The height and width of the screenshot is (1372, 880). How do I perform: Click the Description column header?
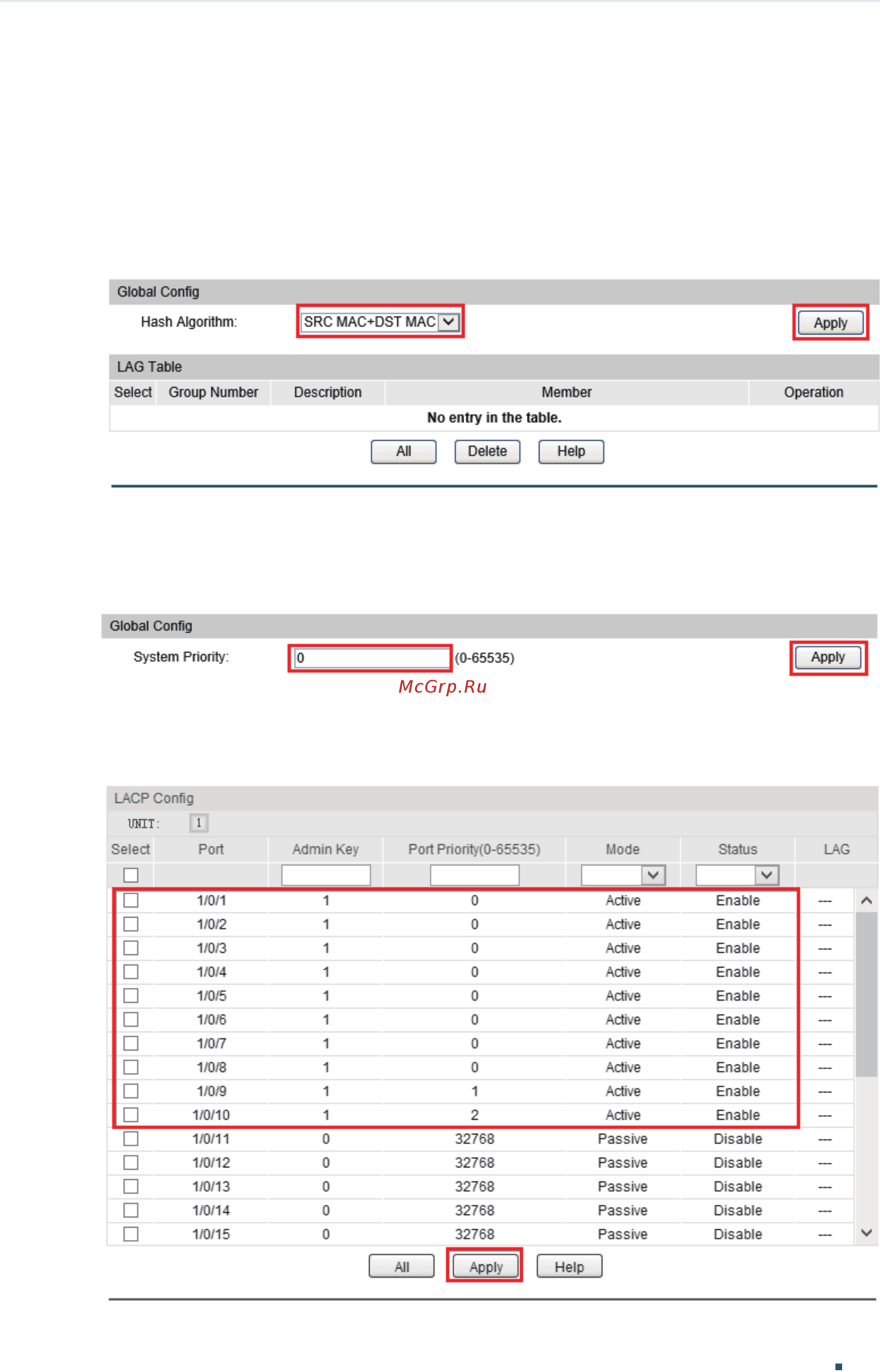(327, 392)
